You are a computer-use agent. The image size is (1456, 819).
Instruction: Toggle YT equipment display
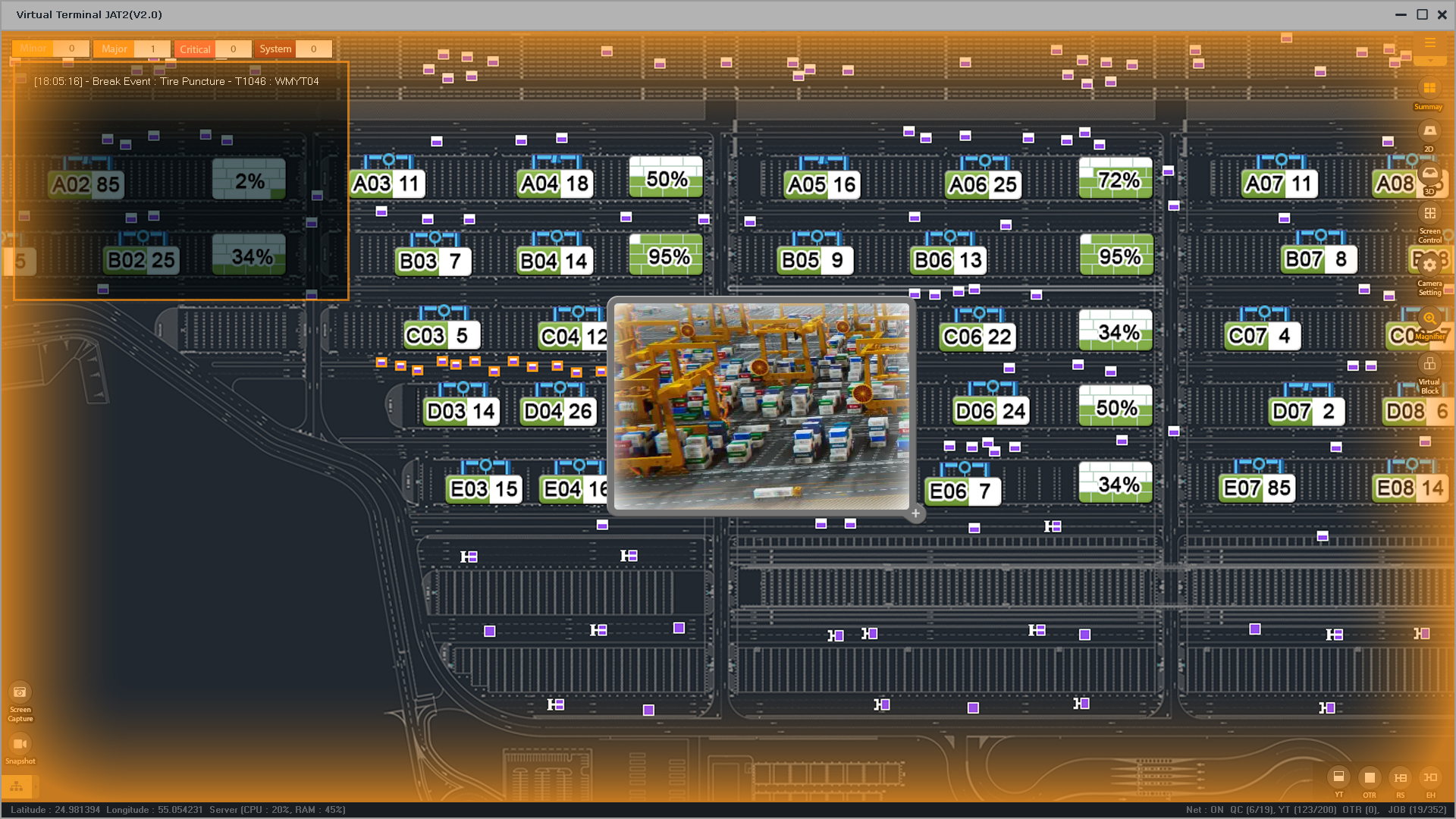pos(1338,777)
